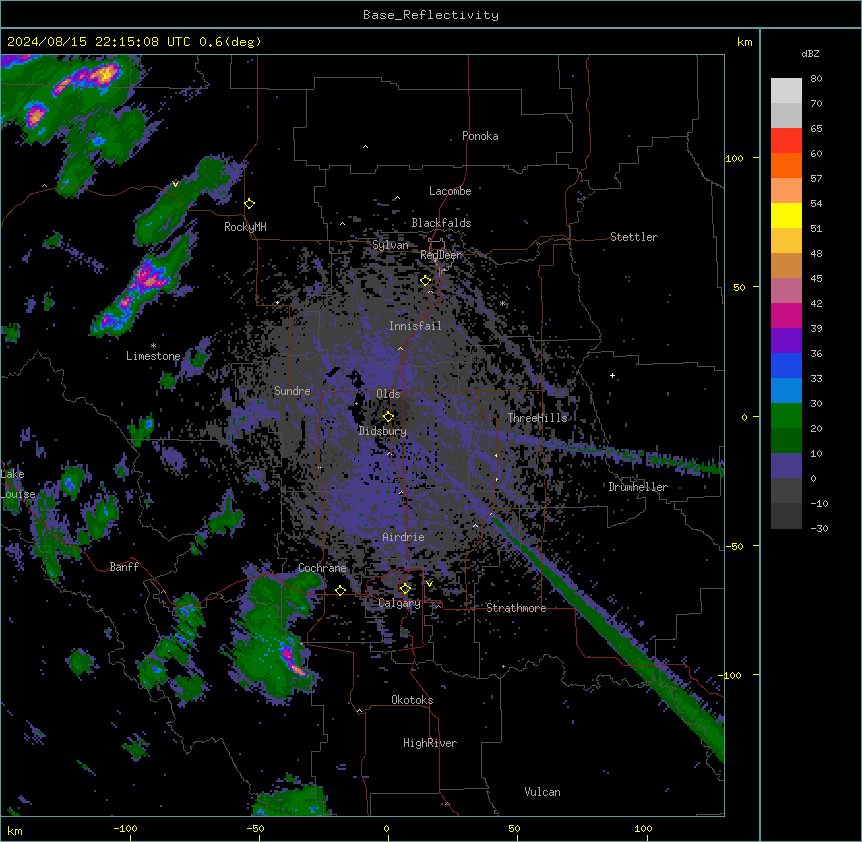Click the vertical axis tick label 50
The image size is (862, 842).
[x=739, y=287]
